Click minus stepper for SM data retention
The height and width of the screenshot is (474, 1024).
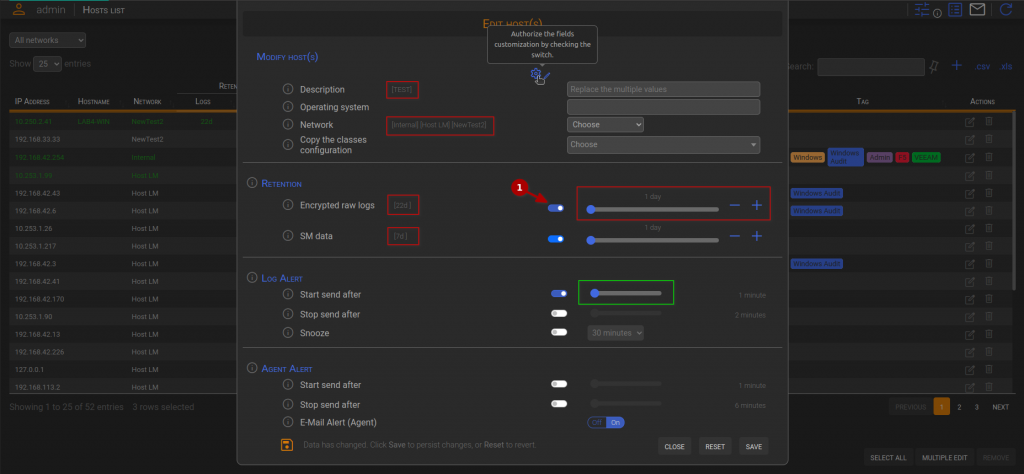tap(735, 236)
